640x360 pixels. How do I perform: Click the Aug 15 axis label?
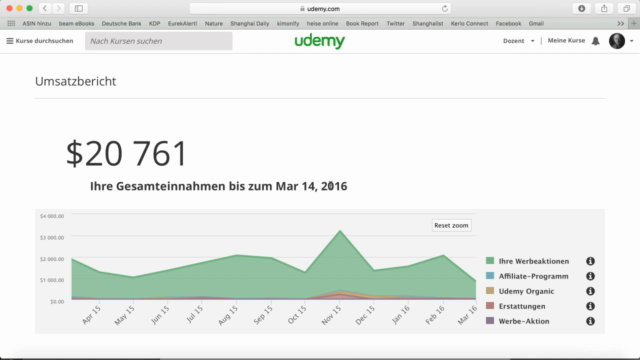click(228, 316)
